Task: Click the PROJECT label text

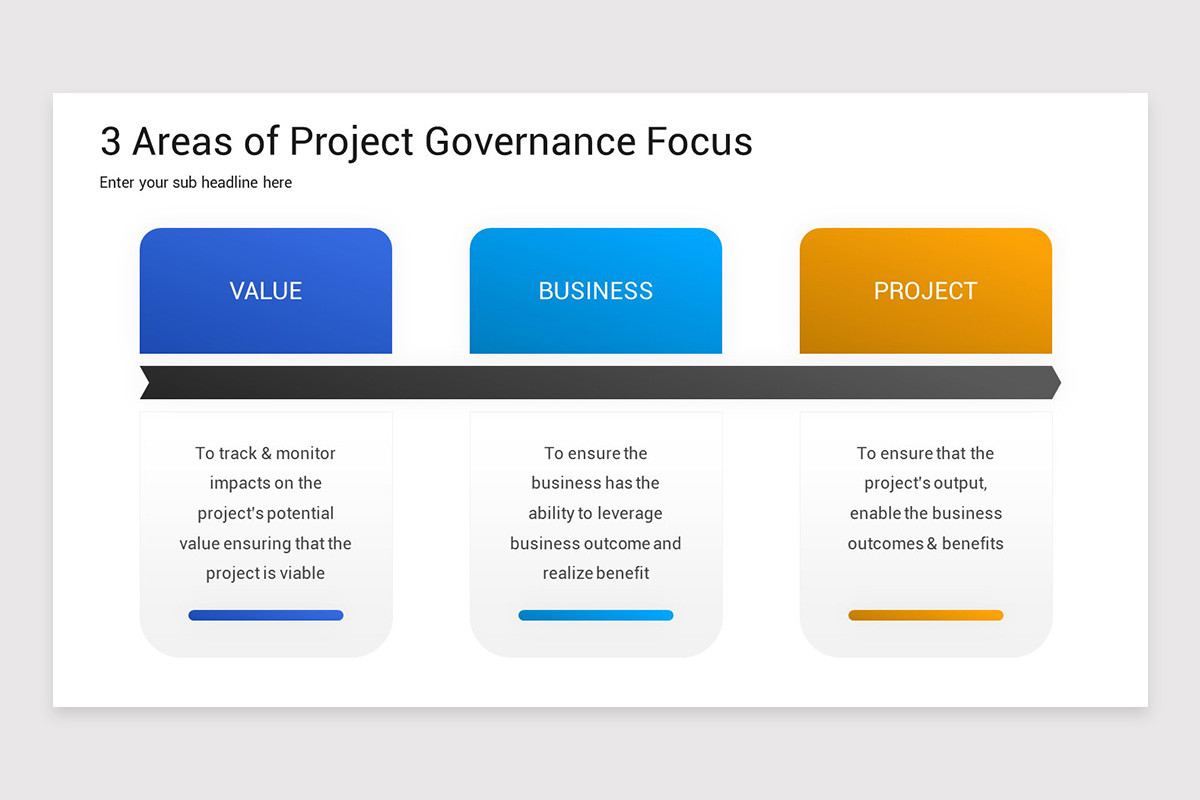Action: click(926, 291)
